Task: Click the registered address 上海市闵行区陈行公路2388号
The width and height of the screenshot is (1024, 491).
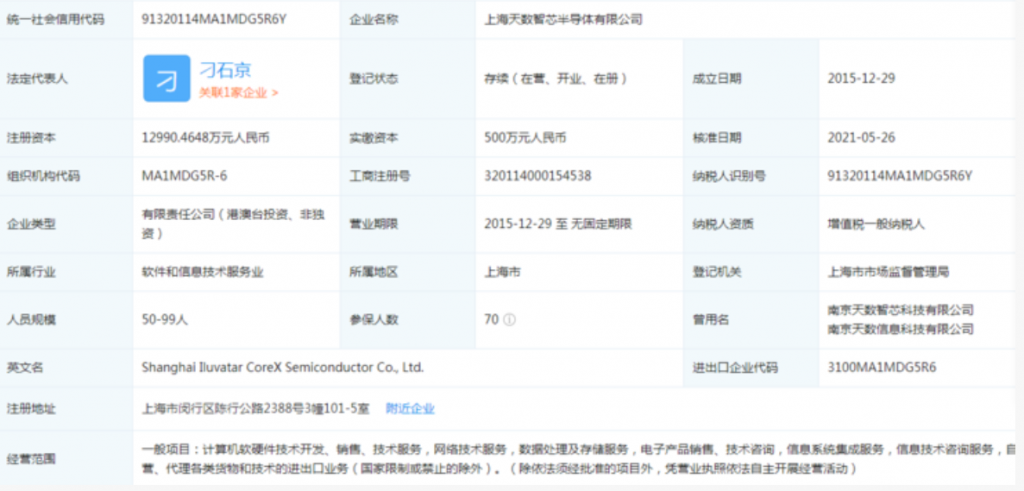Action: tap(255, 408)
